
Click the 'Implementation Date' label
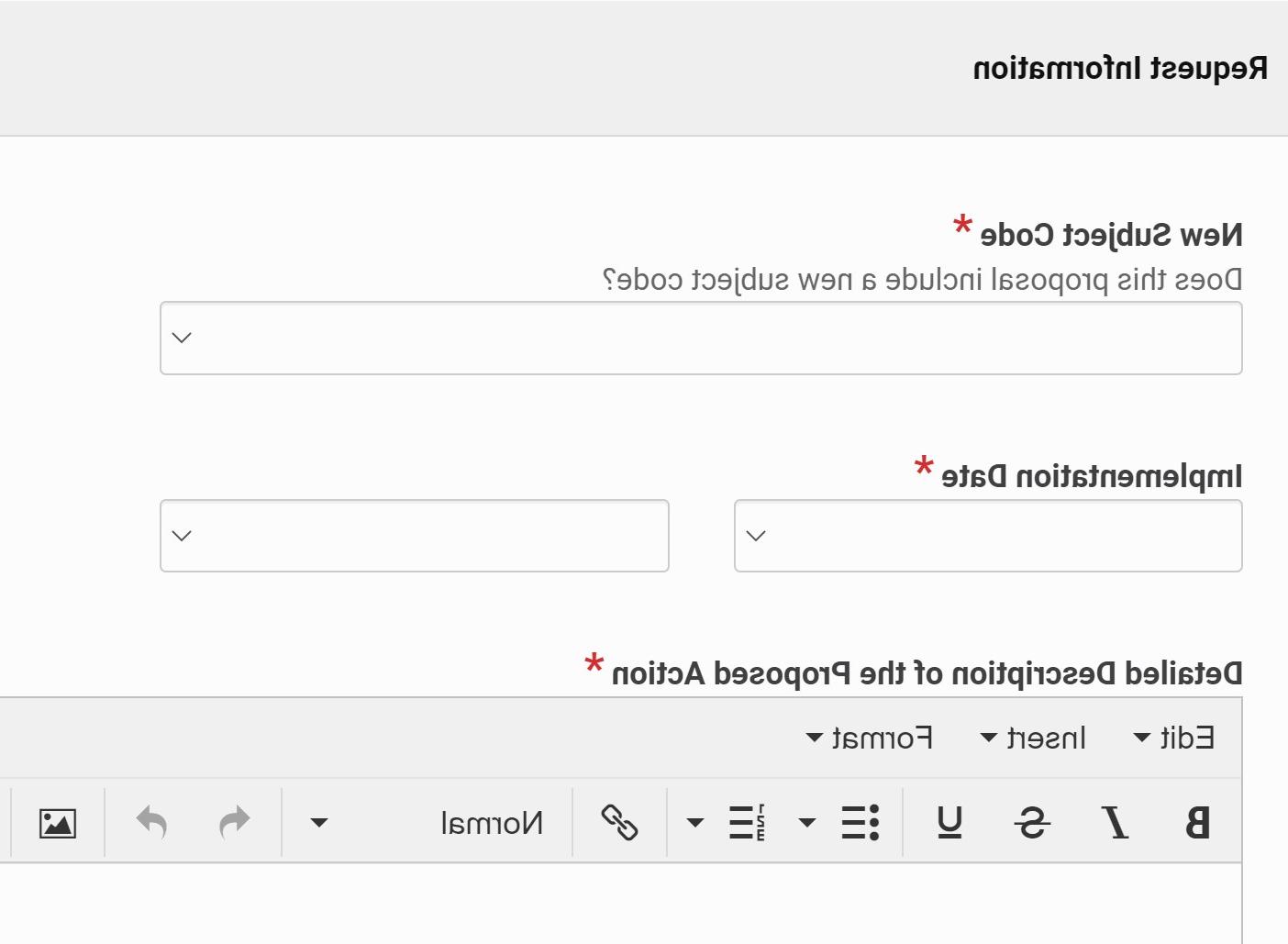(x=1092, y=476)
